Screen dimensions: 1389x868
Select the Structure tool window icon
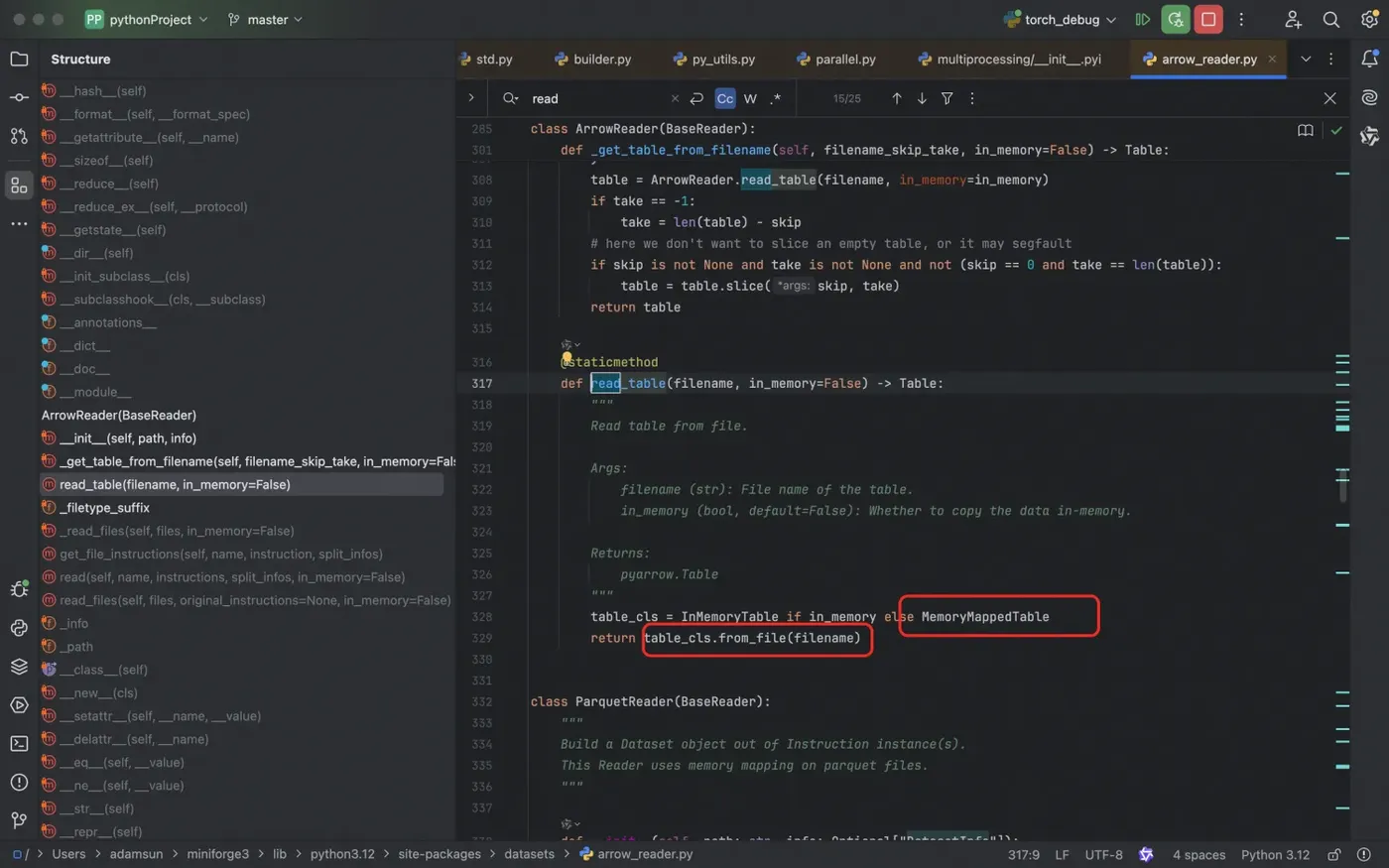(19, 186)
